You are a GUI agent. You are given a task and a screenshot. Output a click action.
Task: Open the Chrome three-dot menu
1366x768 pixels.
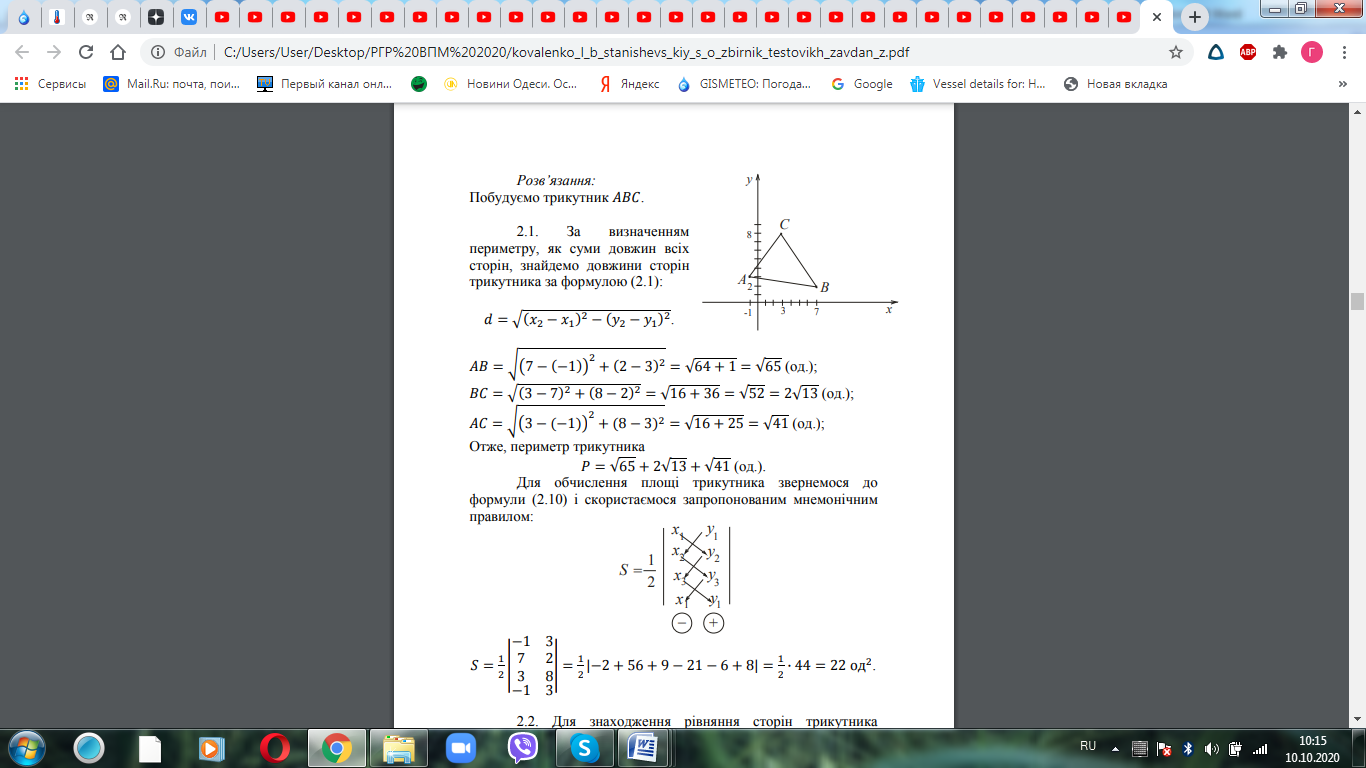[x=1343, y=52]
